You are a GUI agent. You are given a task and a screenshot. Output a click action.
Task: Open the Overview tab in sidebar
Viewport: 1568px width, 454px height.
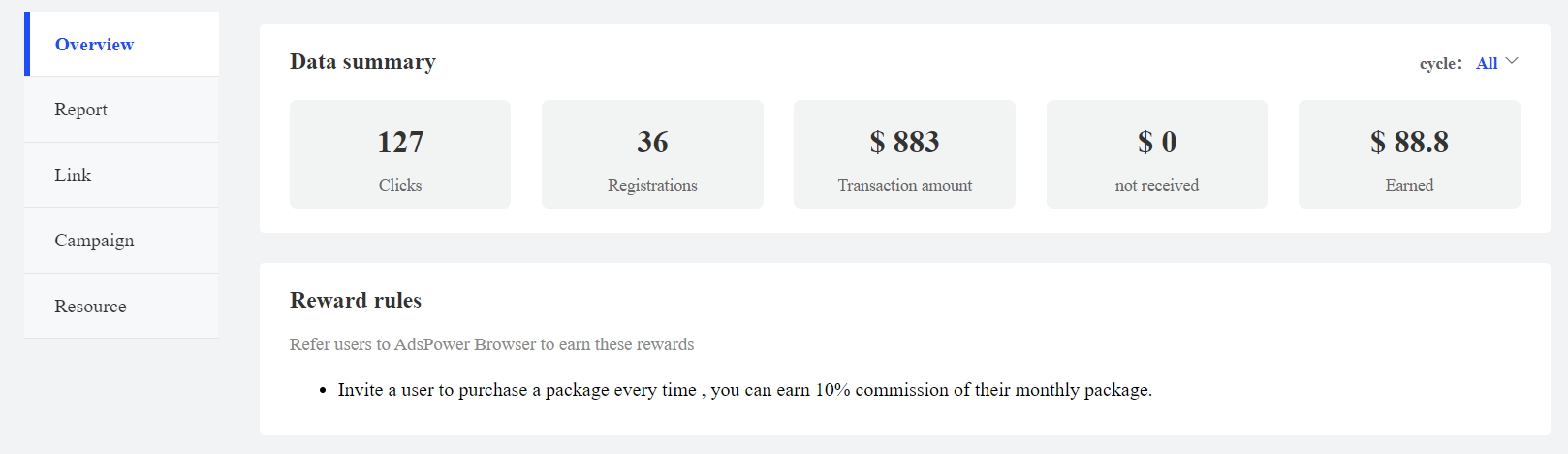click(x=122, y=44)
